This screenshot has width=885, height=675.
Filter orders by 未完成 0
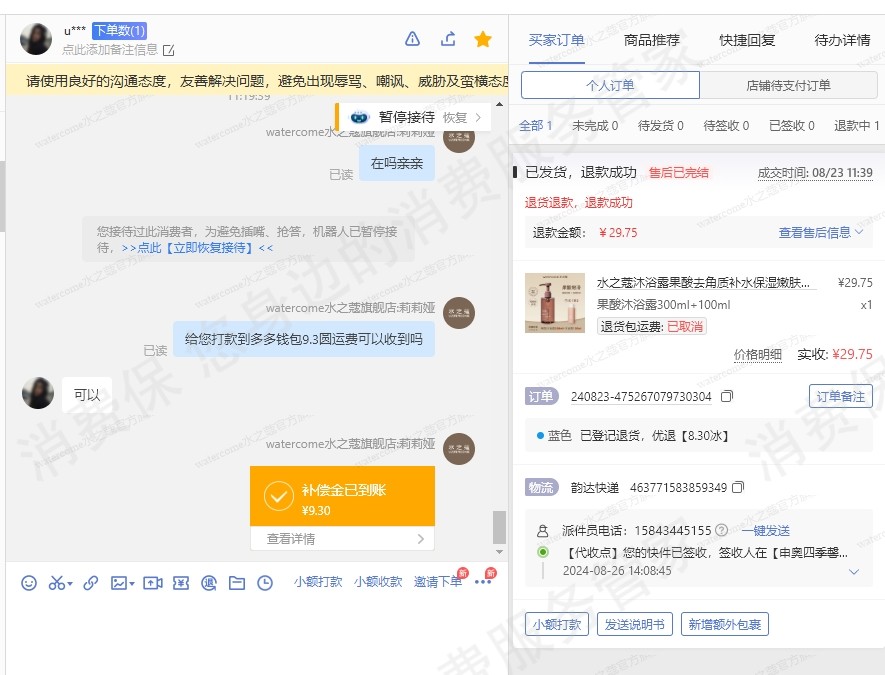click(595, 125)
